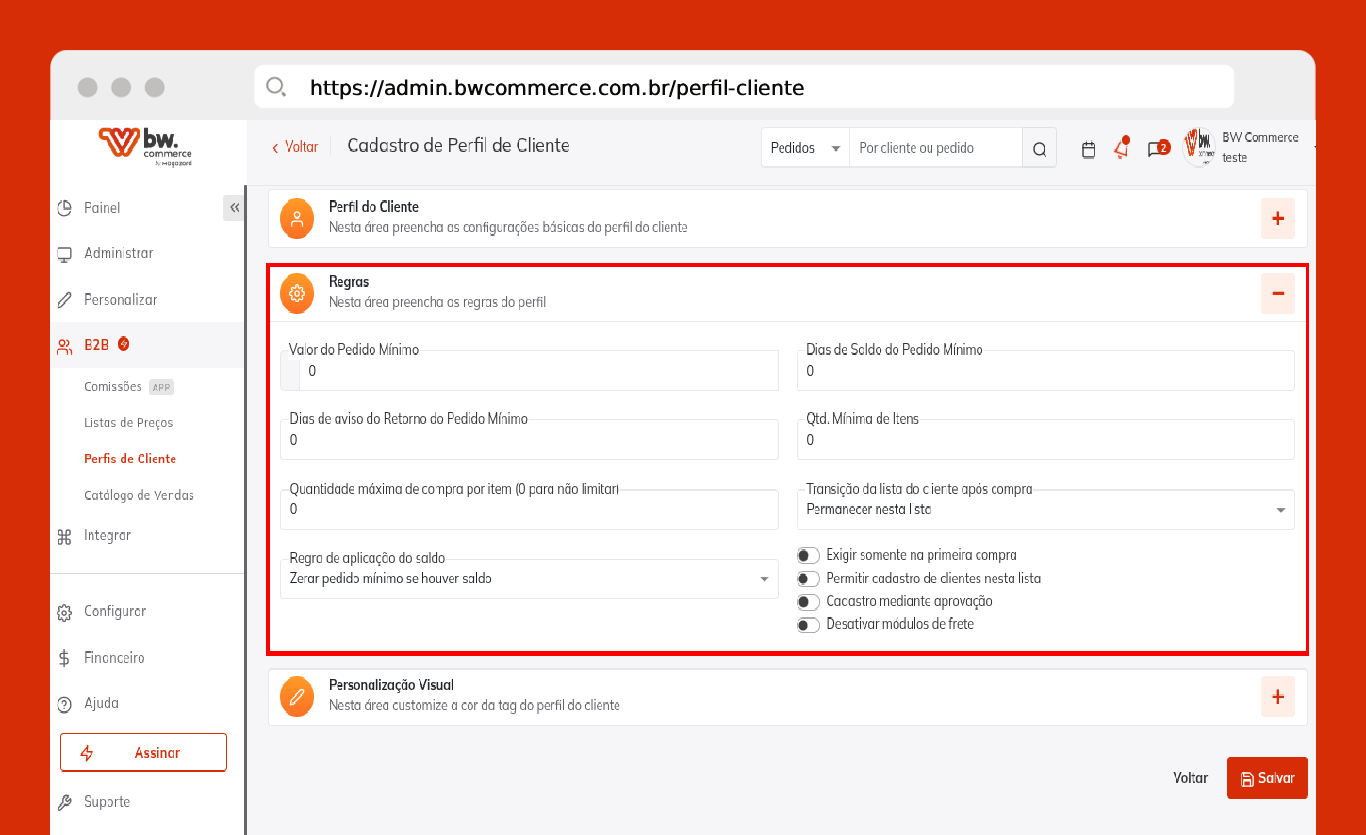Click the search magnifier button
The width and height of the screenshot is (1366, 835).
click(x=1039, y=149)
